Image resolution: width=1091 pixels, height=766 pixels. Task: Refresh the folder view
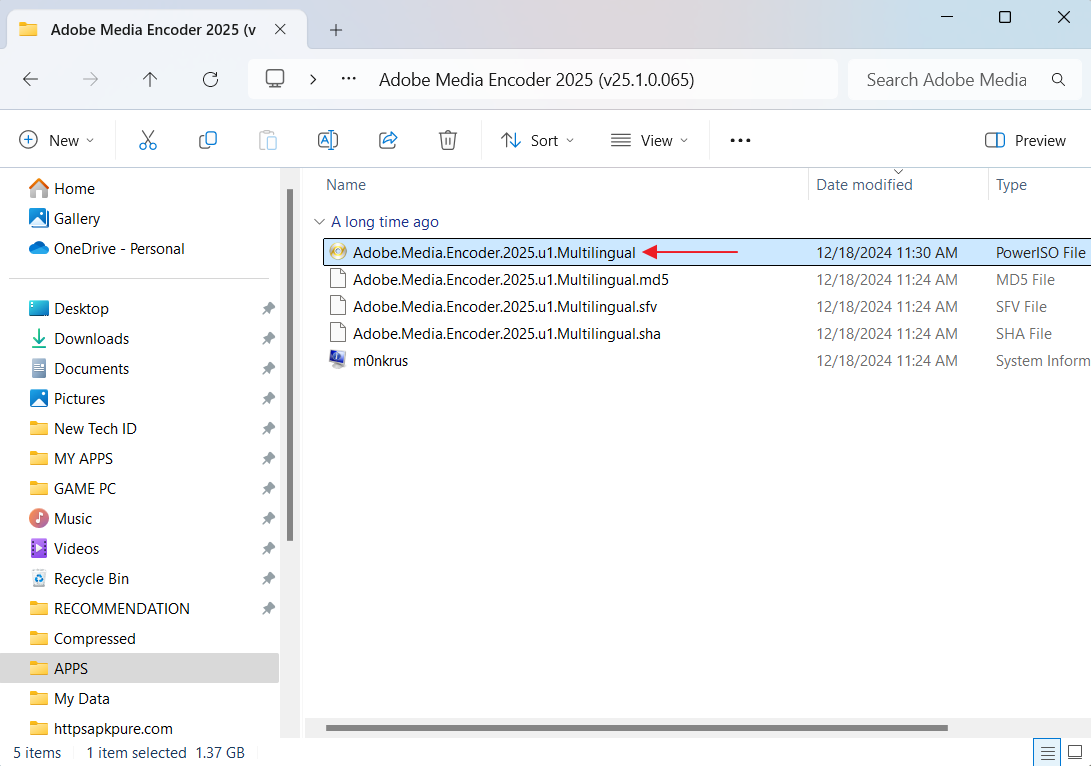210,79
